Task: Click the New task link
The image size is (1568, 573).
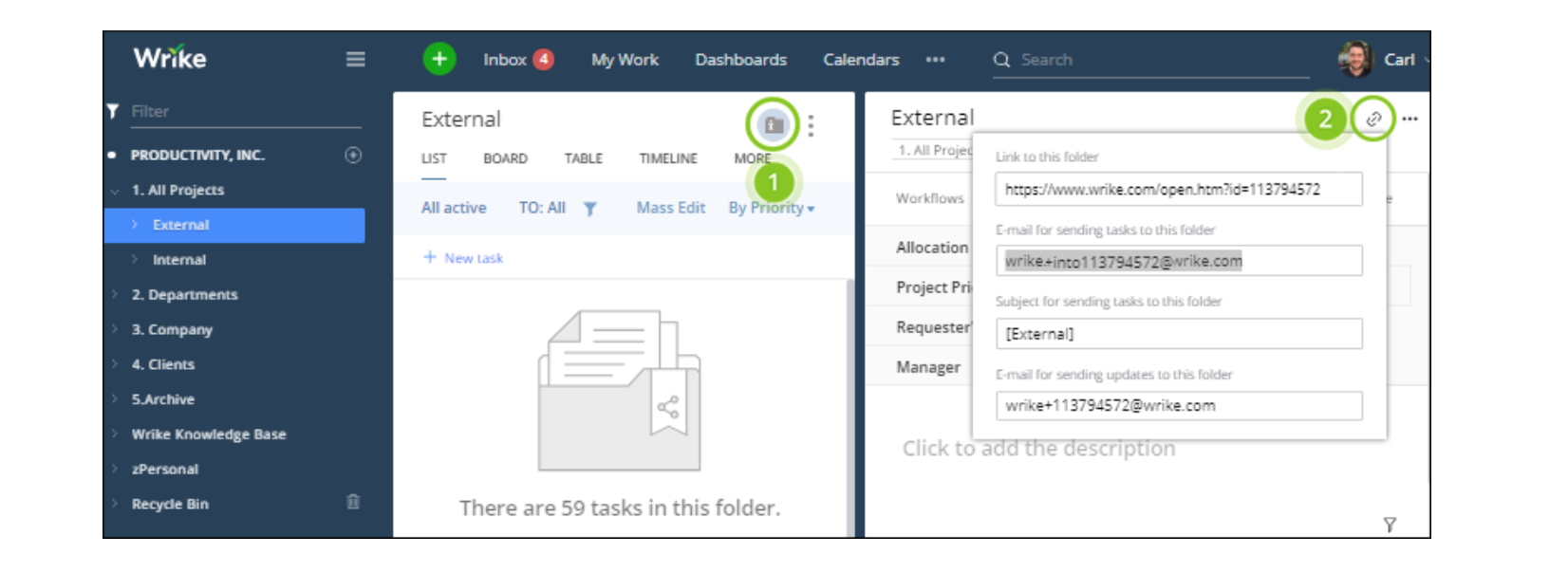Action: coord(473,258)
